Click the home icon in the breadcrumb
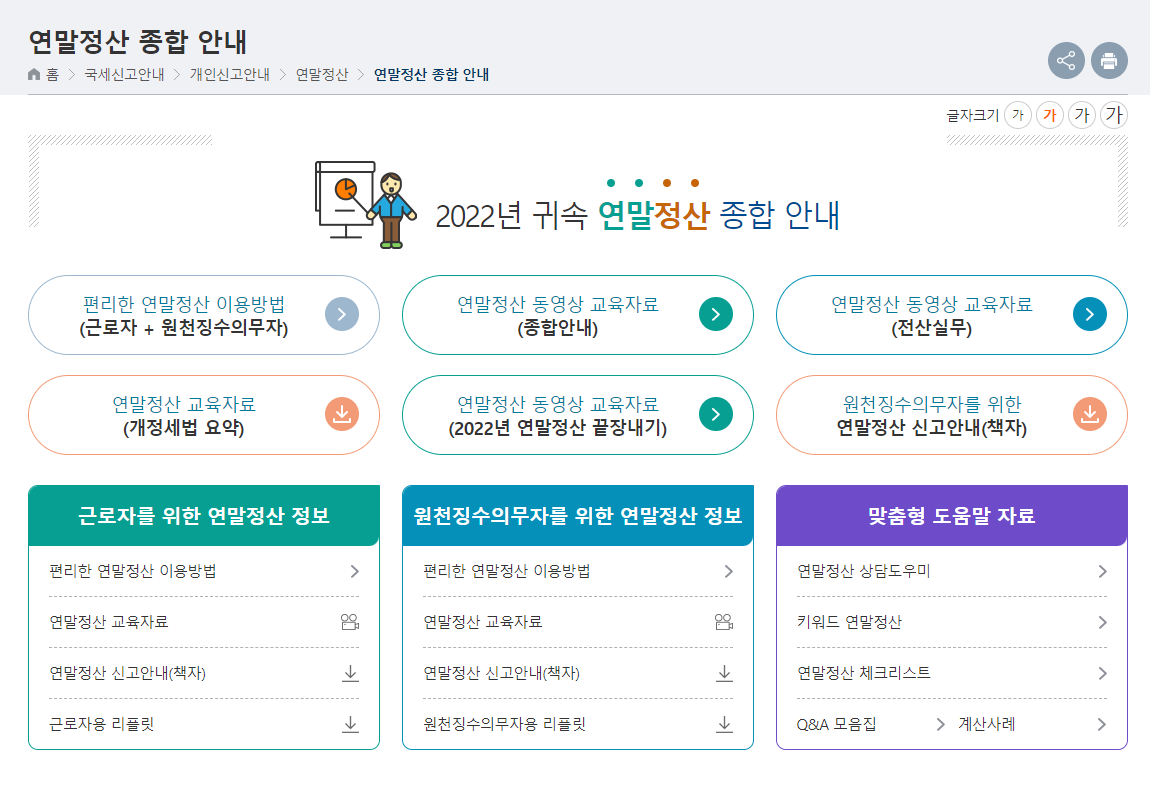The width and height of the screenshot is (1150, 788). (x=33, y=74)
